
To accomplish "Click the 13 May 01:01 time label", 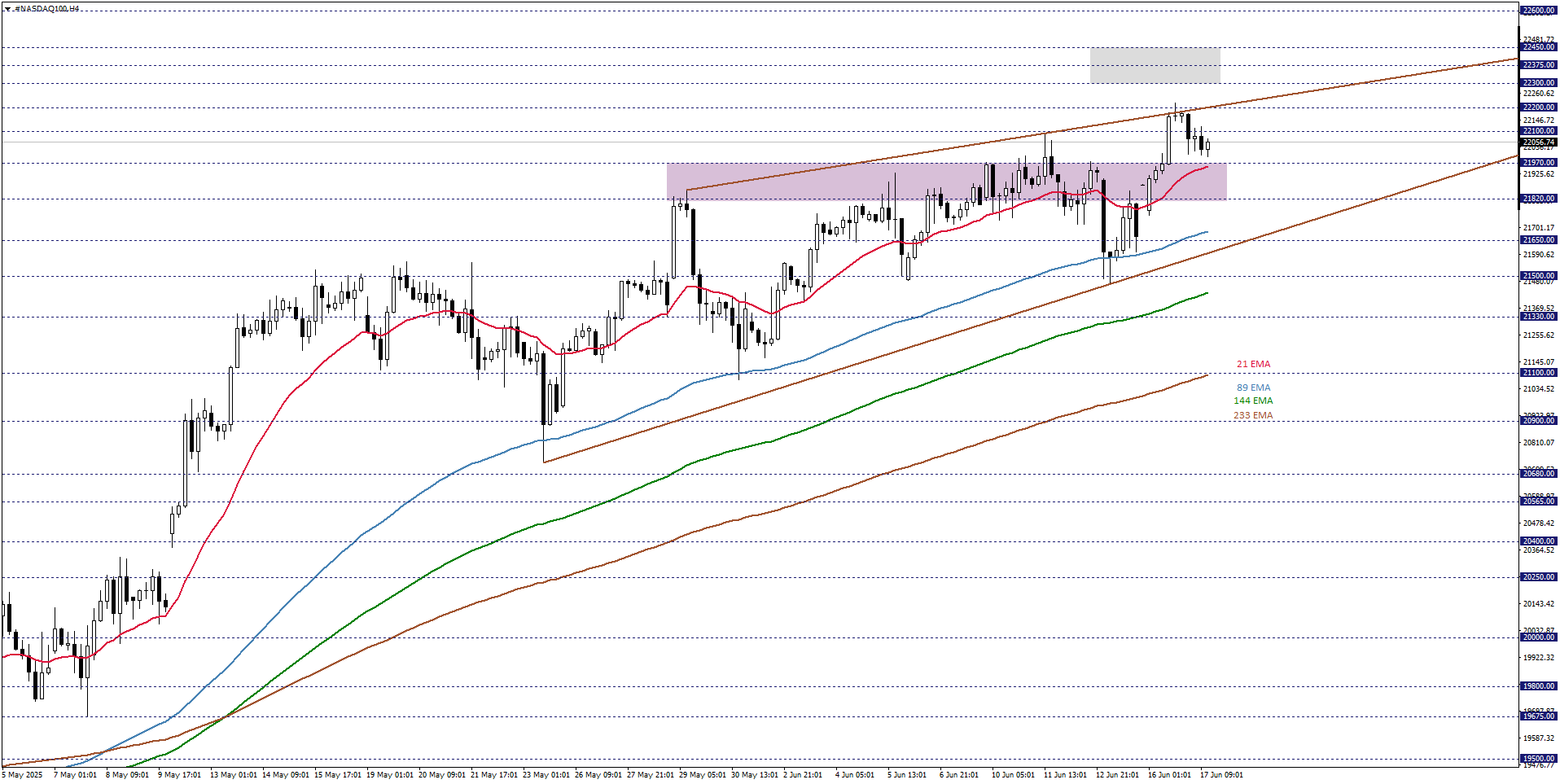I will tap(234, 775).
